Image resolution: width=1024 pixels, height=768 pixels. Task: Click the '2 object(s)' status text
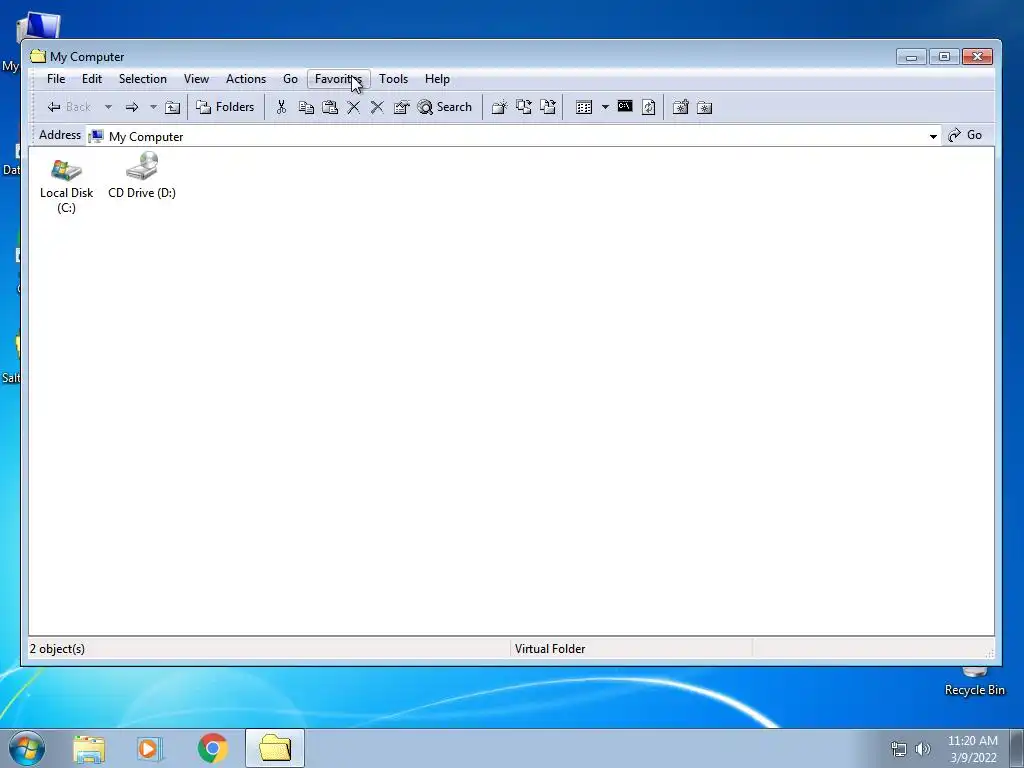click(57, 649)
